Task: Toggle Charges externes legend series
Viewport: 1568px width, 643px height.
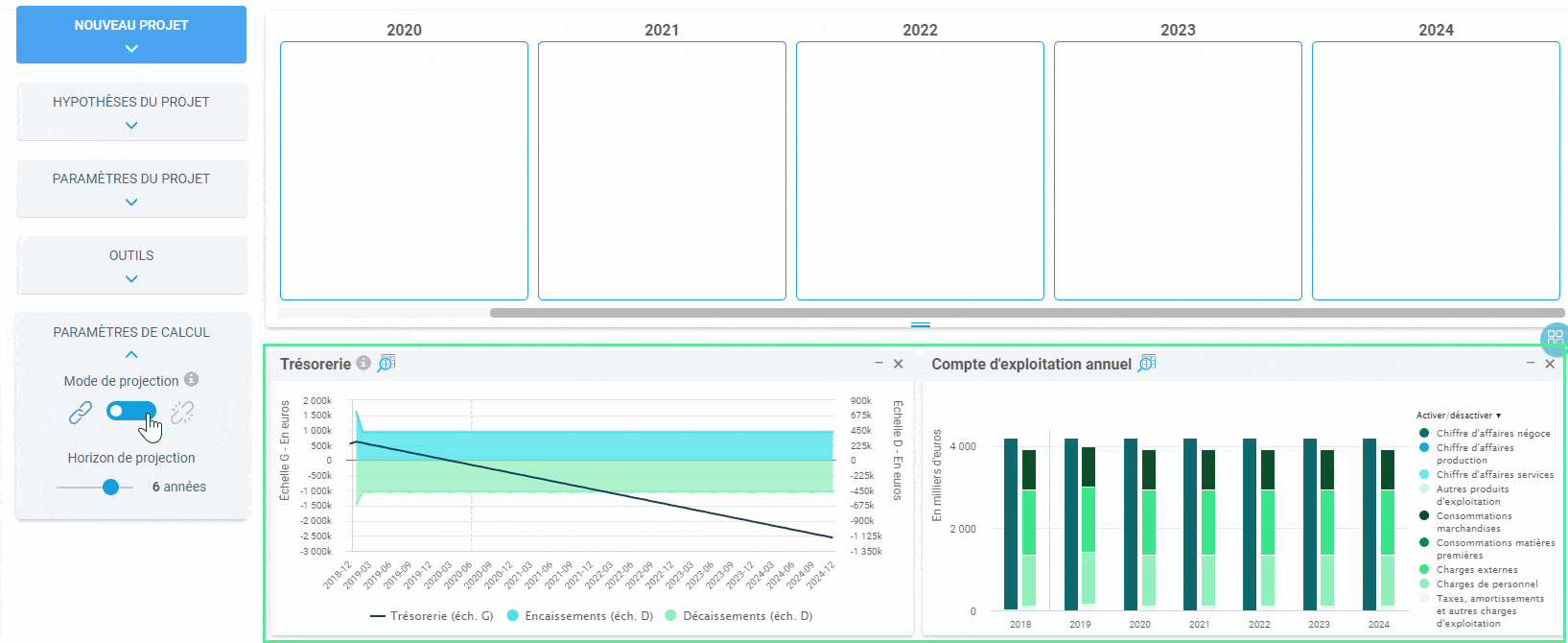Action: [1468, 569]
